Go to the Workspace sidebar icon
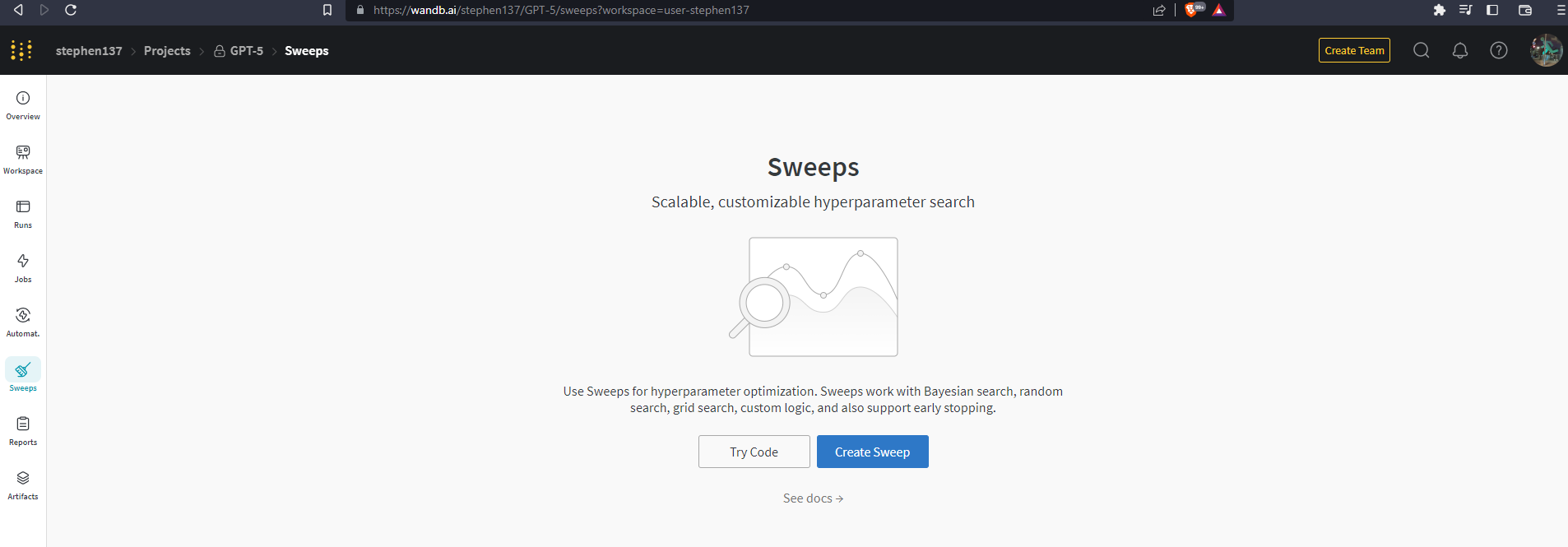 [x=23, y=152]
